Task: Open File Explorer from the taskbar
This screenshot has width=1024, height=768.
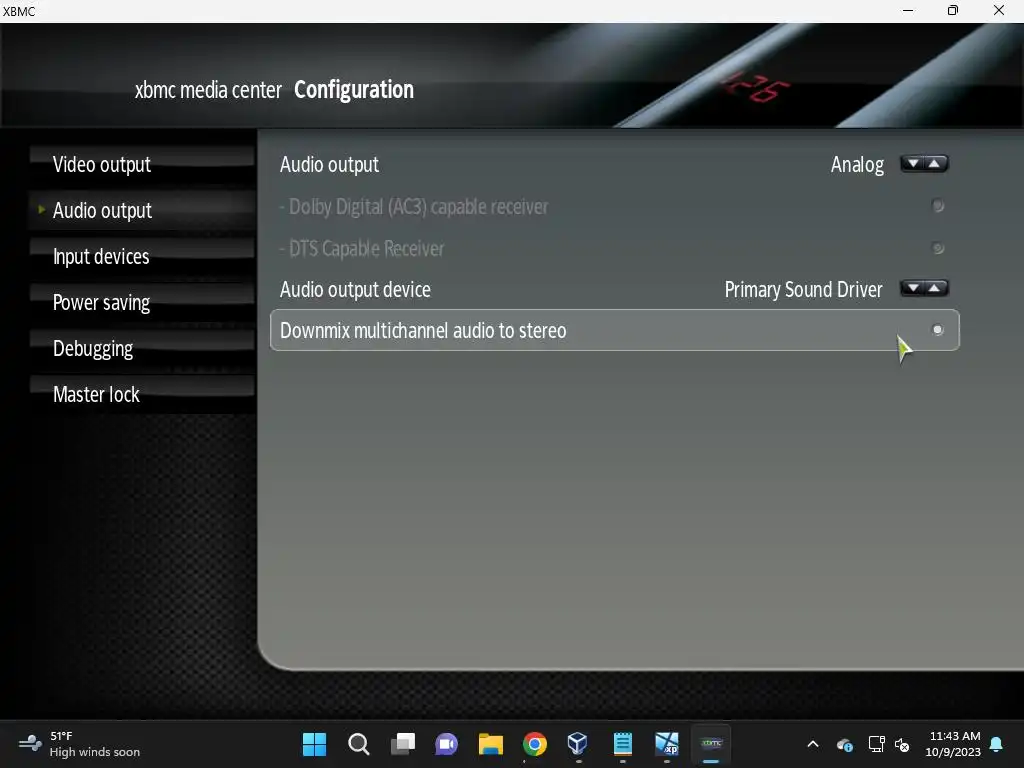Action: [x=490, y=744]
